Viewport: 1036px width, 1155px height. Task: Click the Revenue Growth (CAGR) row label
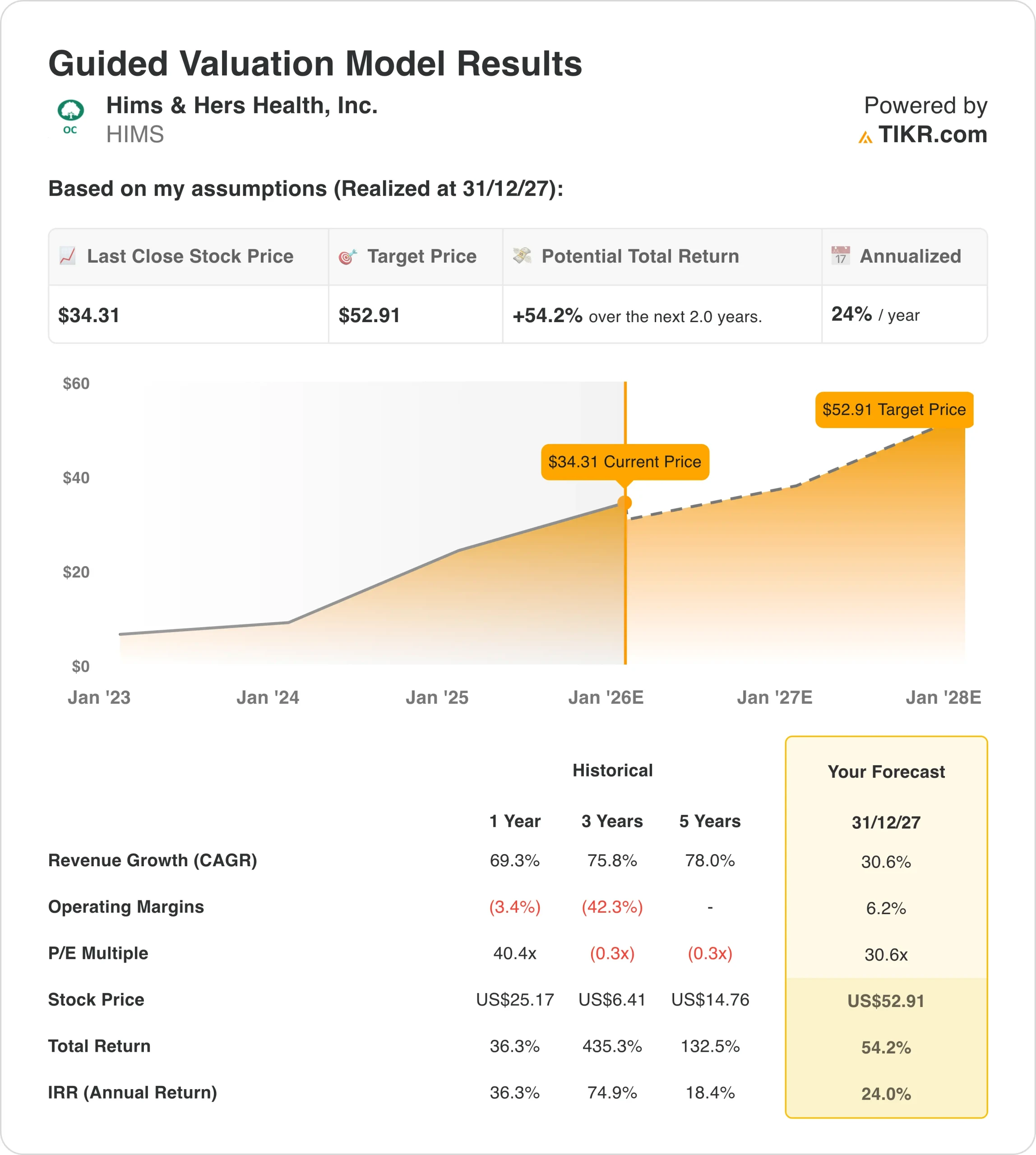pos(153,860)
